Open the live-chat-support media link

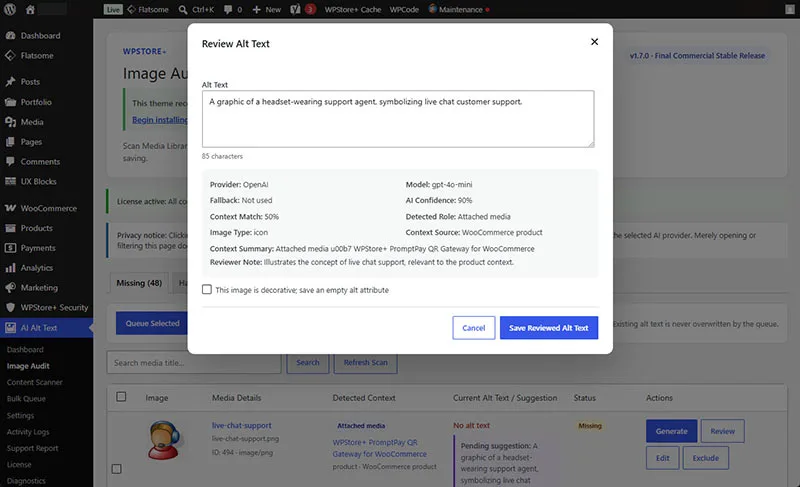tap(241, 425)
